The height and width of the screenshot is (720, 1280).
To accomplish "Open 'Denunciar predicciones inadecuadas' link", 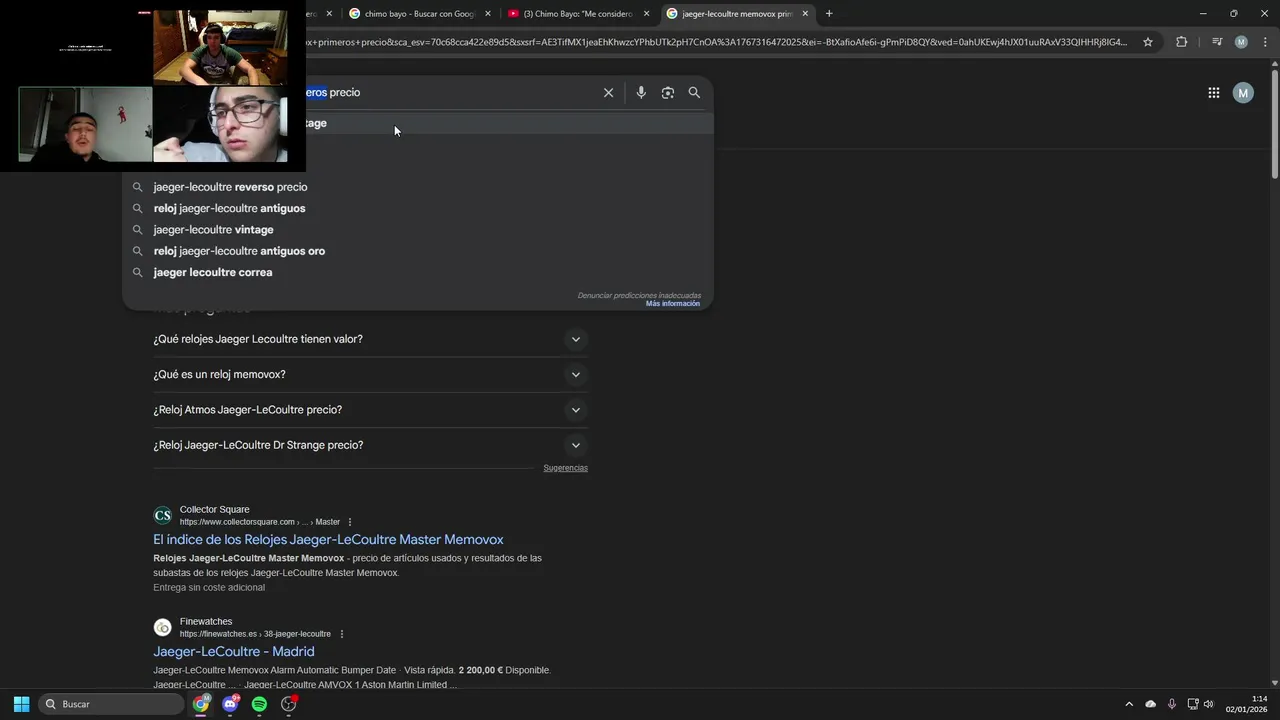I will (x=639, y=295).
